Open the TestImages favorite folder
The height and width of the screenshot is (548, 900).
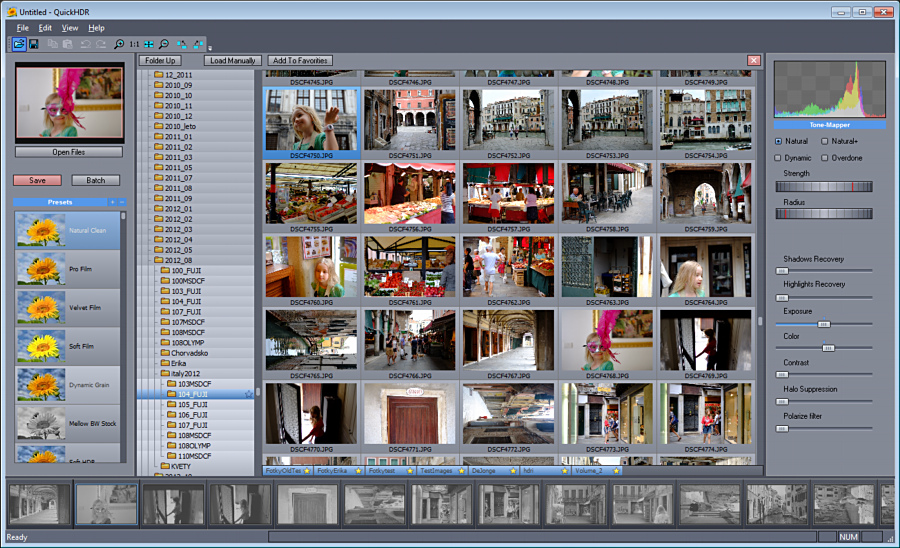pyautogui.click(x=442, y=471)
